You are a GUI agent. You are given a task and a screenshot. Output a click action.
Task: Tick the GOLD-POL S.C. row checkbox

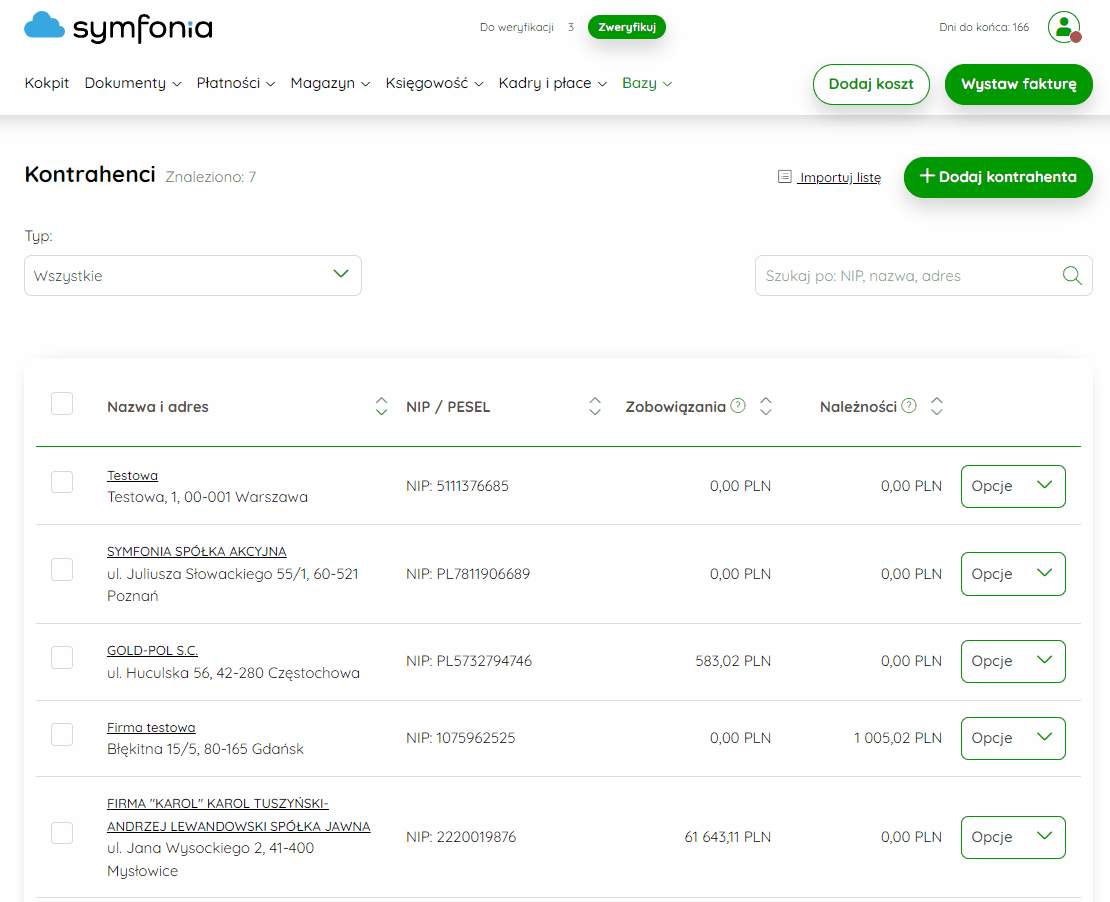point(62,658)
